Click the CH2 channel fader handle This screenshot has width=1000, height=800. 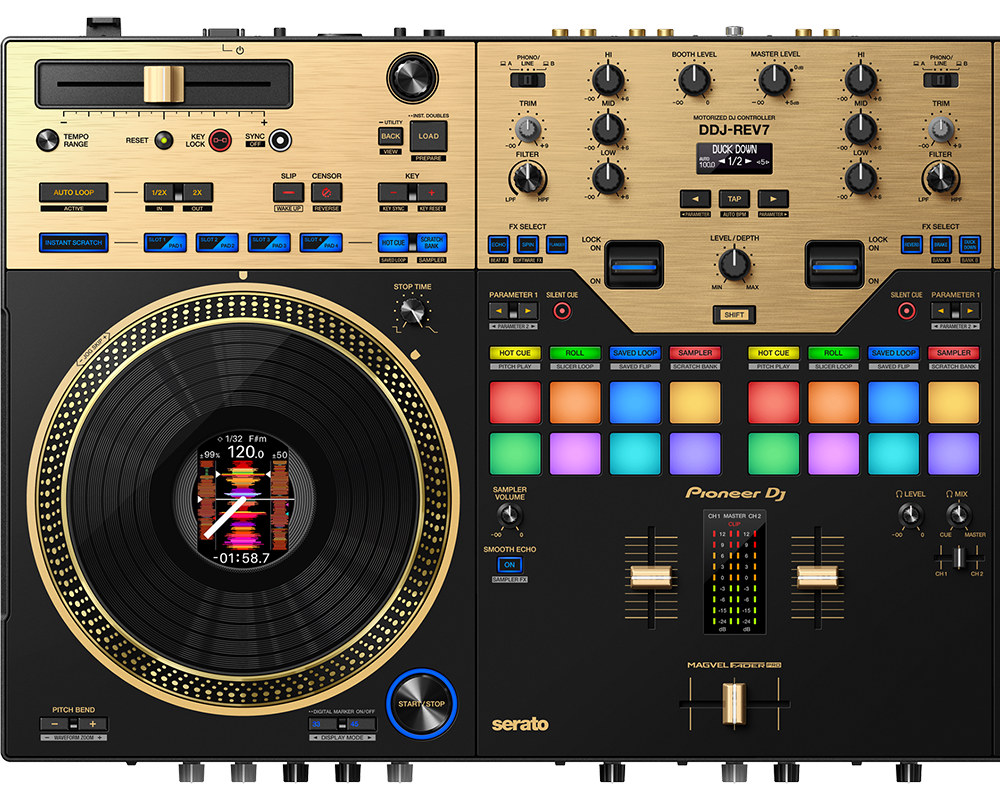[817, 577]
